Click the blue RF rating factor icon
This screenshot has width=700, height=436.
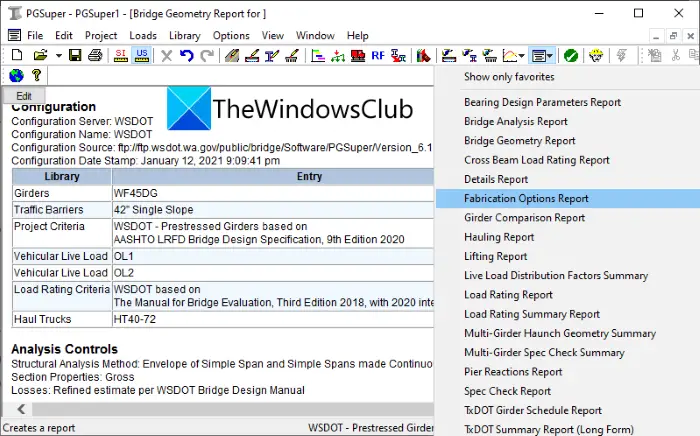pos(378,56)
